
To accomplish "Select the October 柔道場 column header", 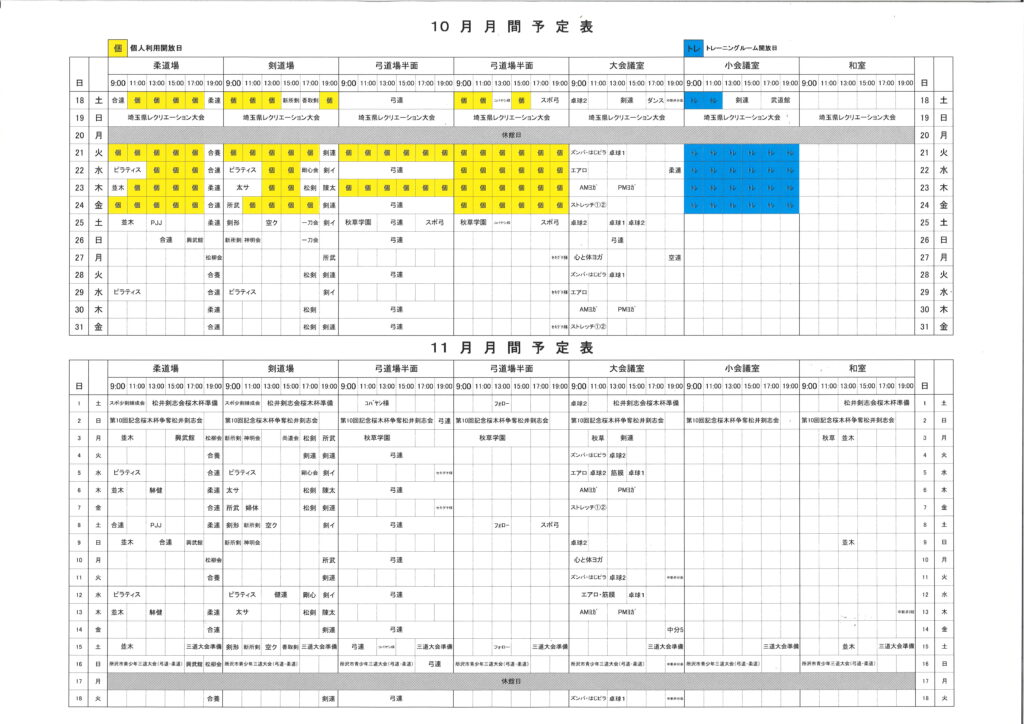I will 165,65.
